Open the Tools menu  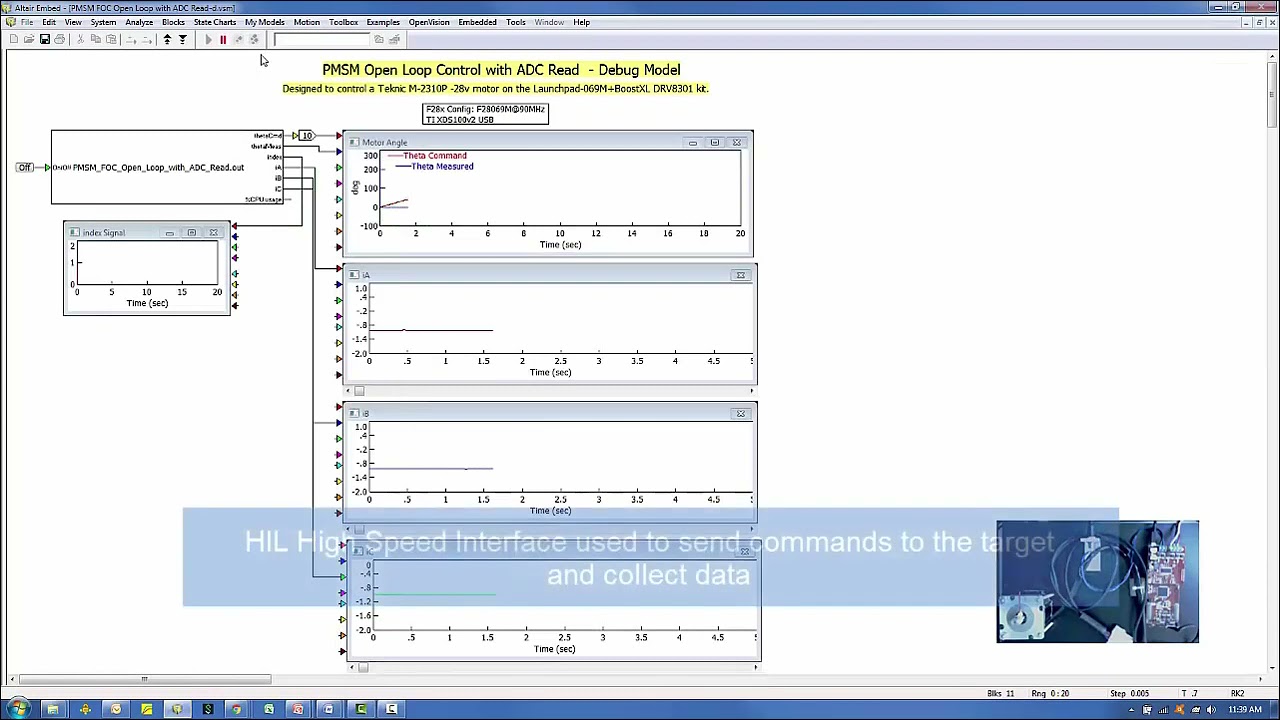click(x=516, y=22)
